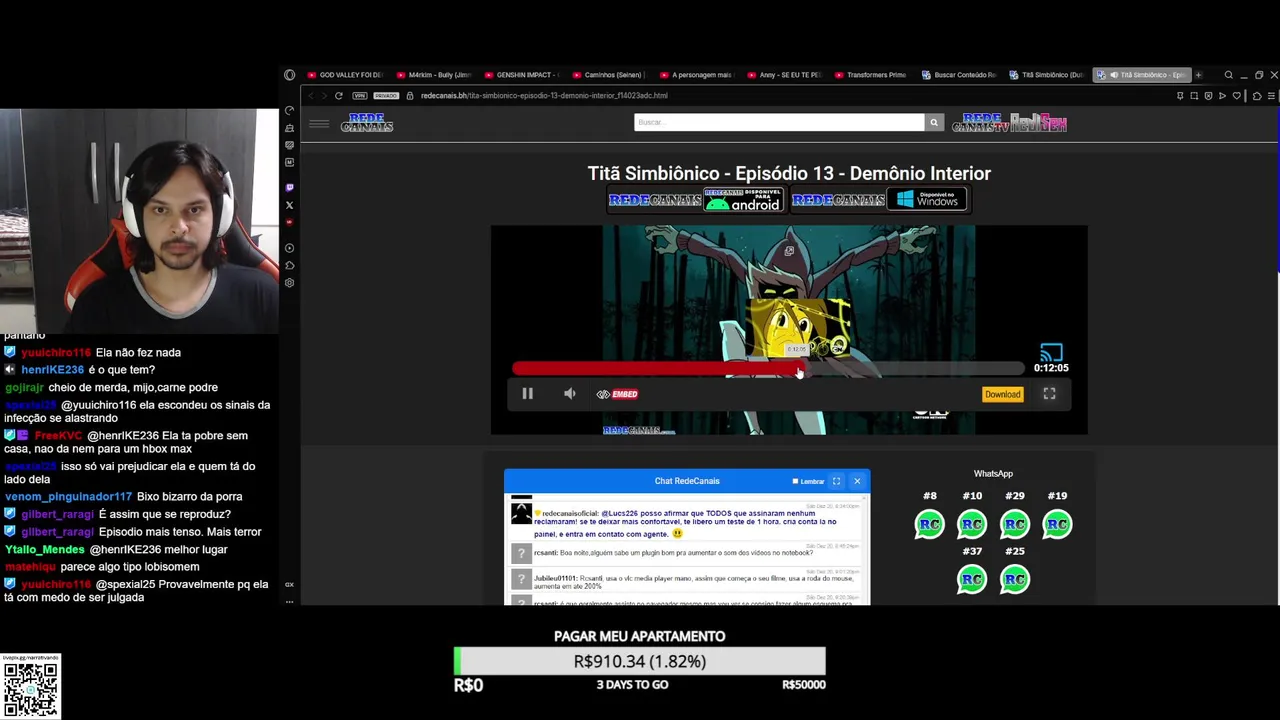Click the donation goal progress bar

tap(640, 661)
